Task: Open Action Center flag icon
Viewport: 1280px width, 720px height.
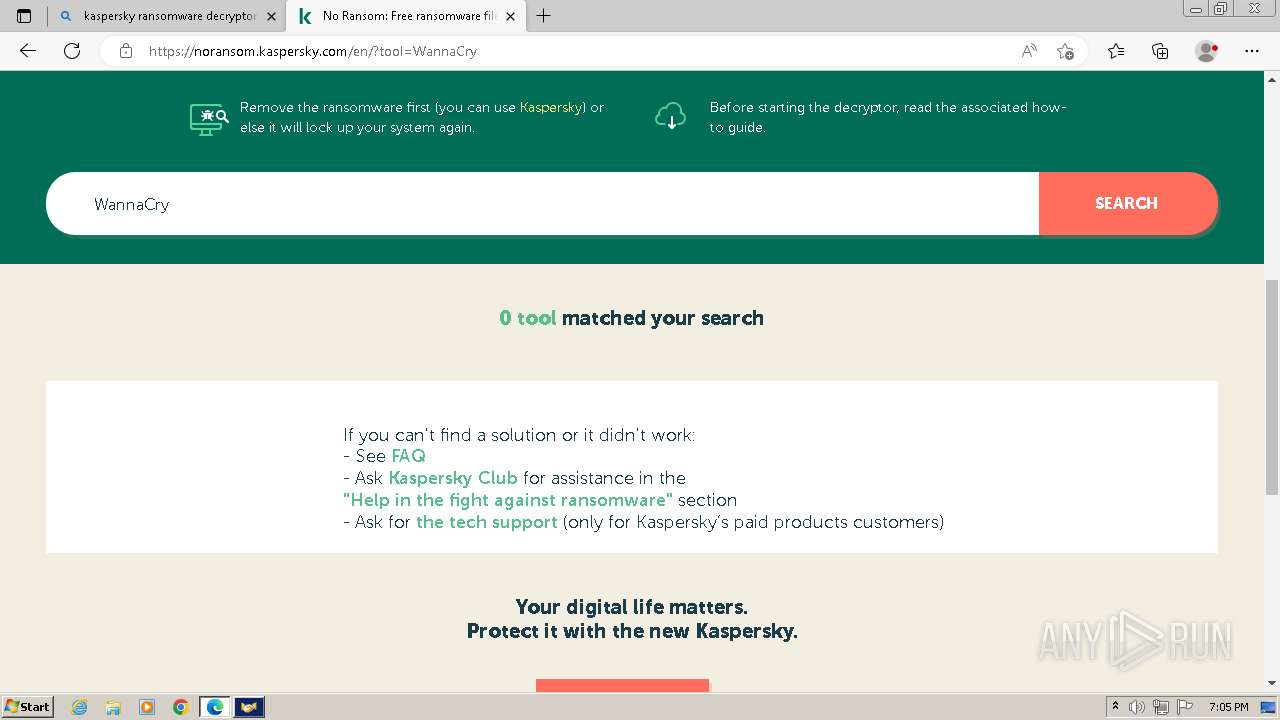Action: [x=1183, y=707]
